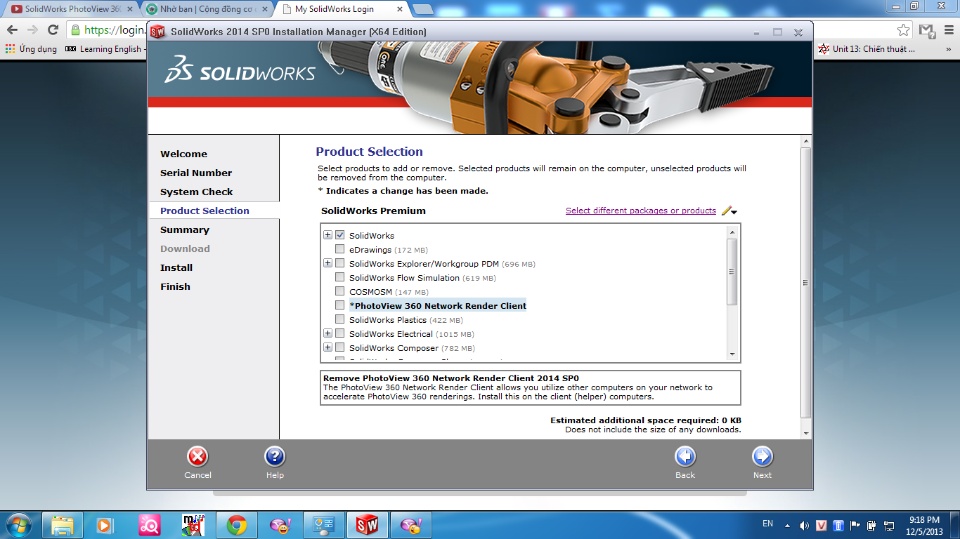Click the pencil icon beside package link
This screenshot has height=539, width=960.
[x=726, y=211]
